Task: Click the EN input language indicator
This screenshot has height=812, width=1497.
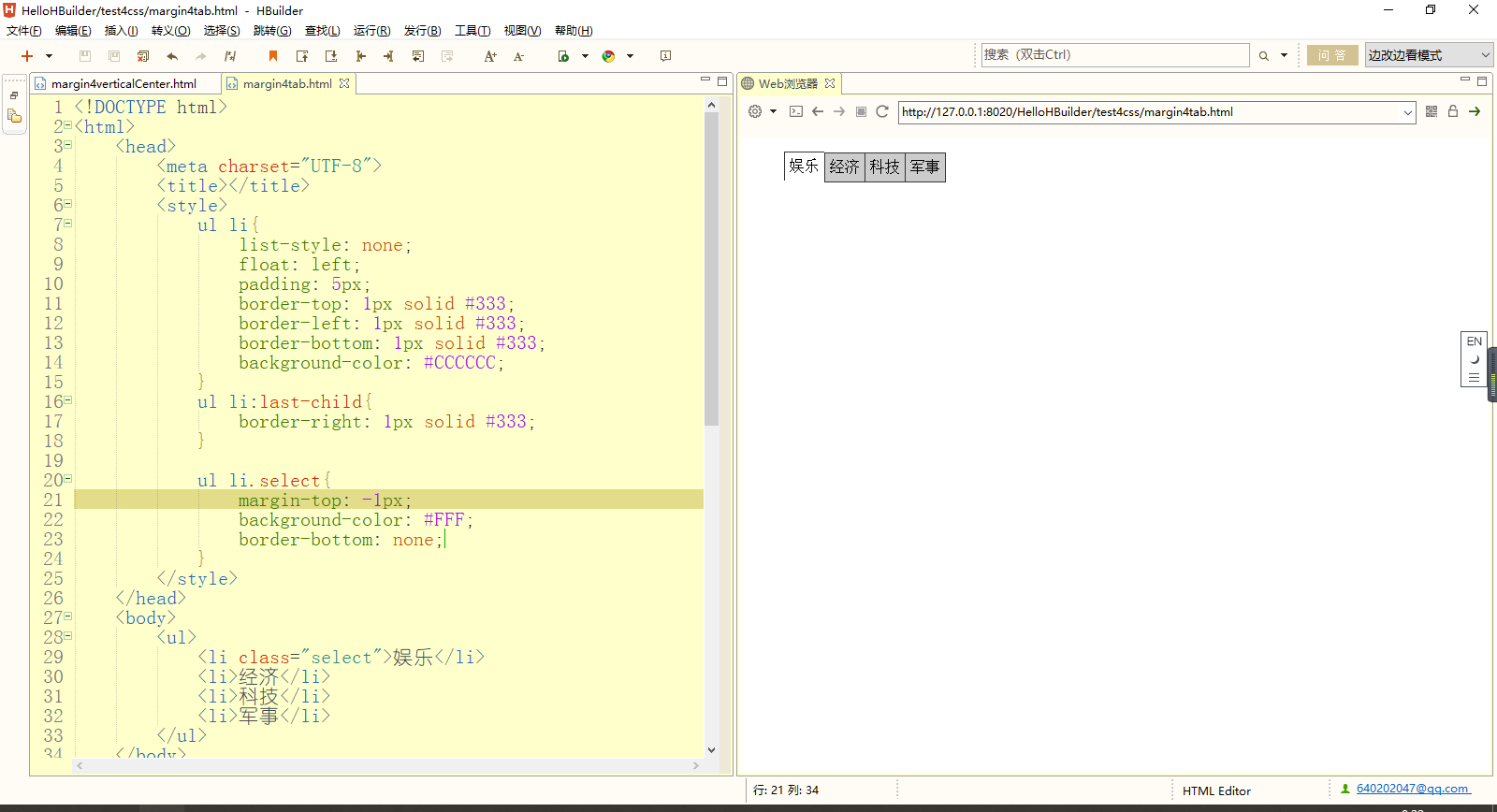Action: (x=1475, y=341)
